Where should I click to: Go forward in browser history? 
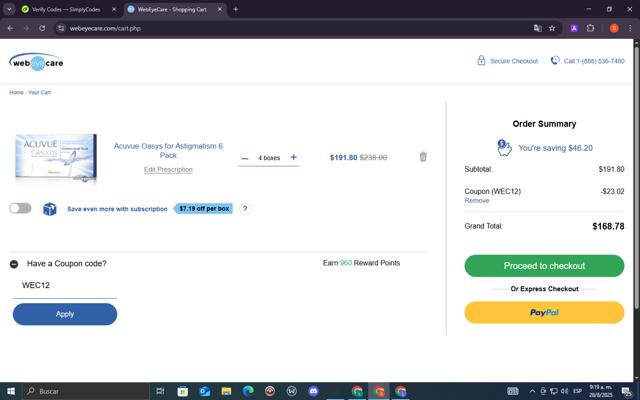pos(26,28)
